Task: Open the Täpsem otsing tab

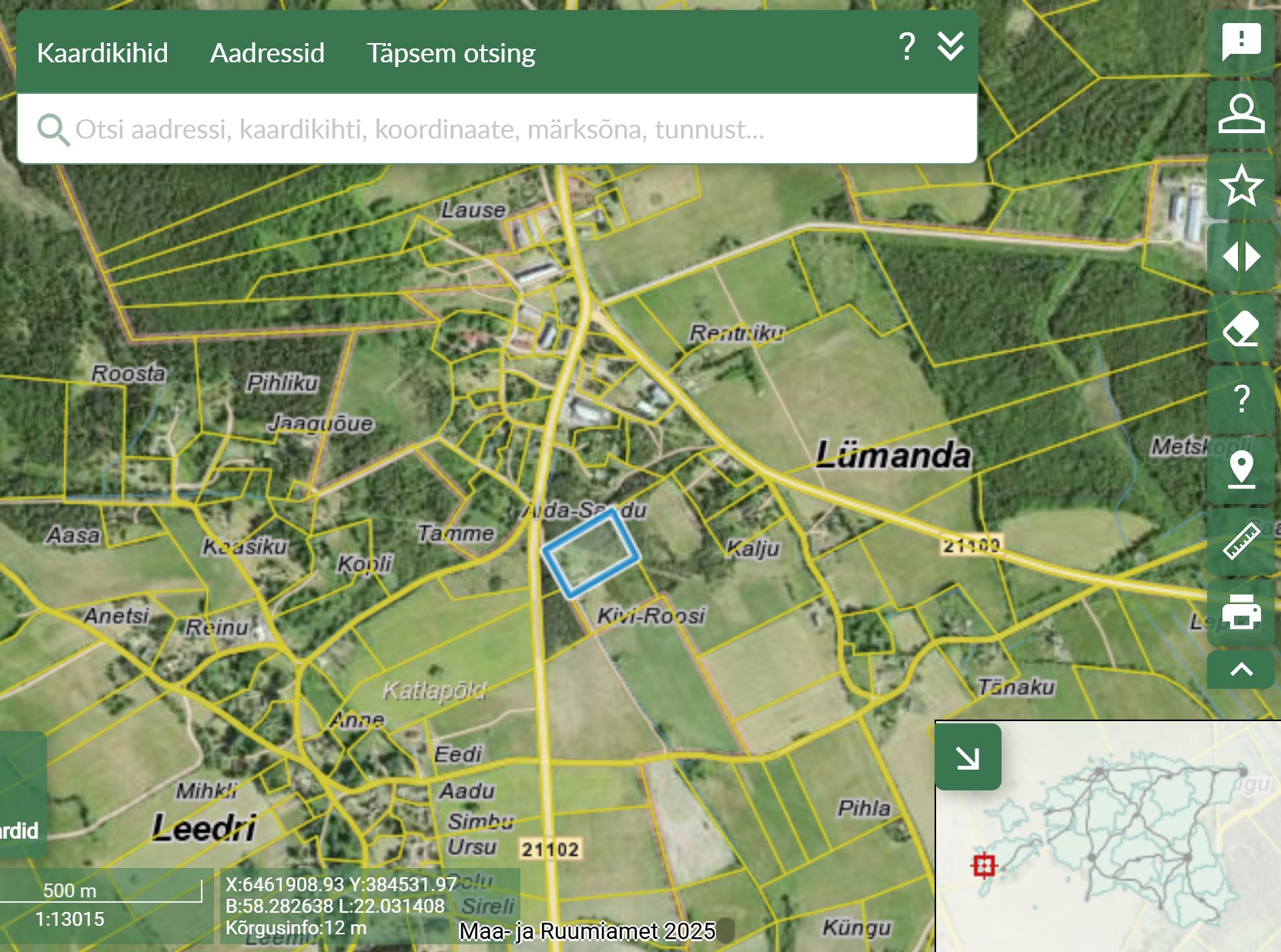Action: pos(450,53)
